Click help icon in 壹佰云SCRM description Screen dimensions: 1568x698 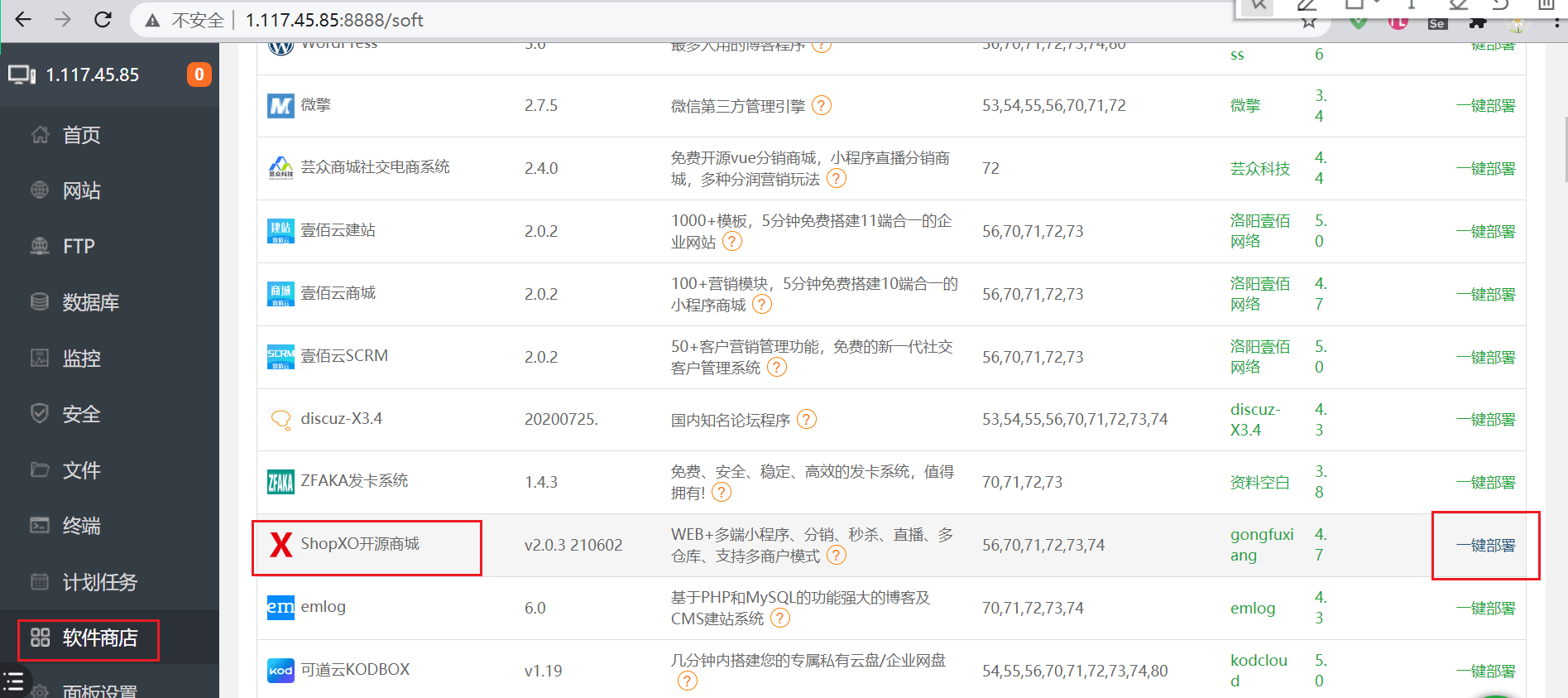(777, 367)
